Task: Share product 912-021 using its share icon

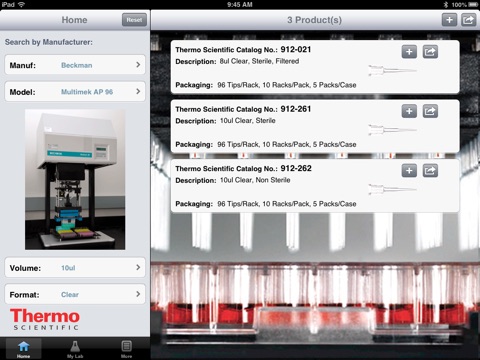Action: [x=430, y=52]
